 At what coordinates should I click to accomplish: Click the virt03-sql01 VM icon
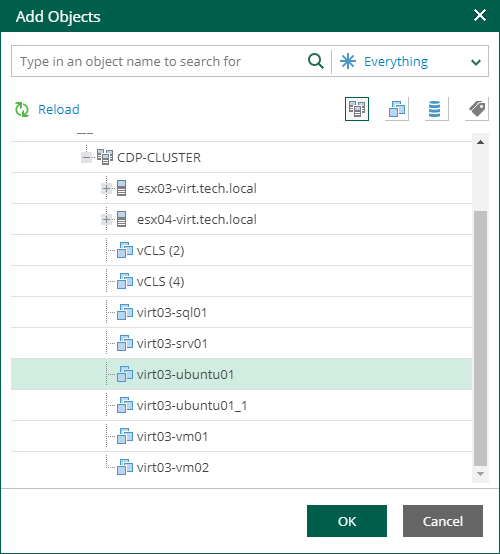pyautogui.click(x=125, y=312)
